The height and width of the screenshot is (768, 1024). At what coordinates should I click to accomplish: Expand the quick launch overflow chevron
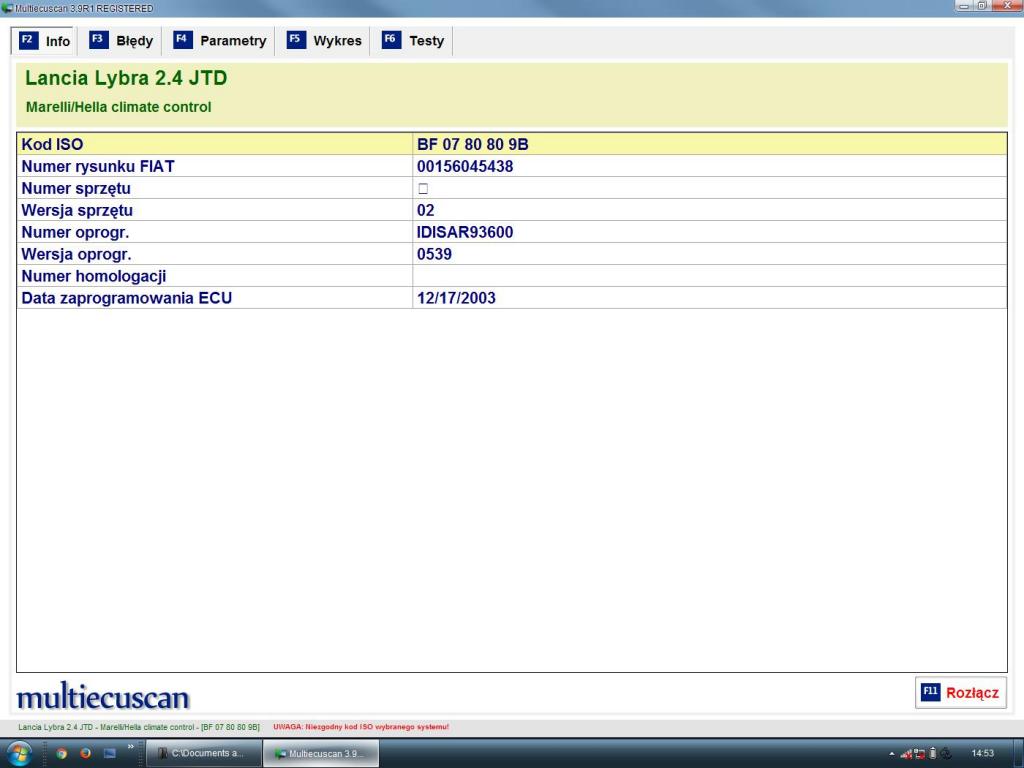[x=131, y=746]
